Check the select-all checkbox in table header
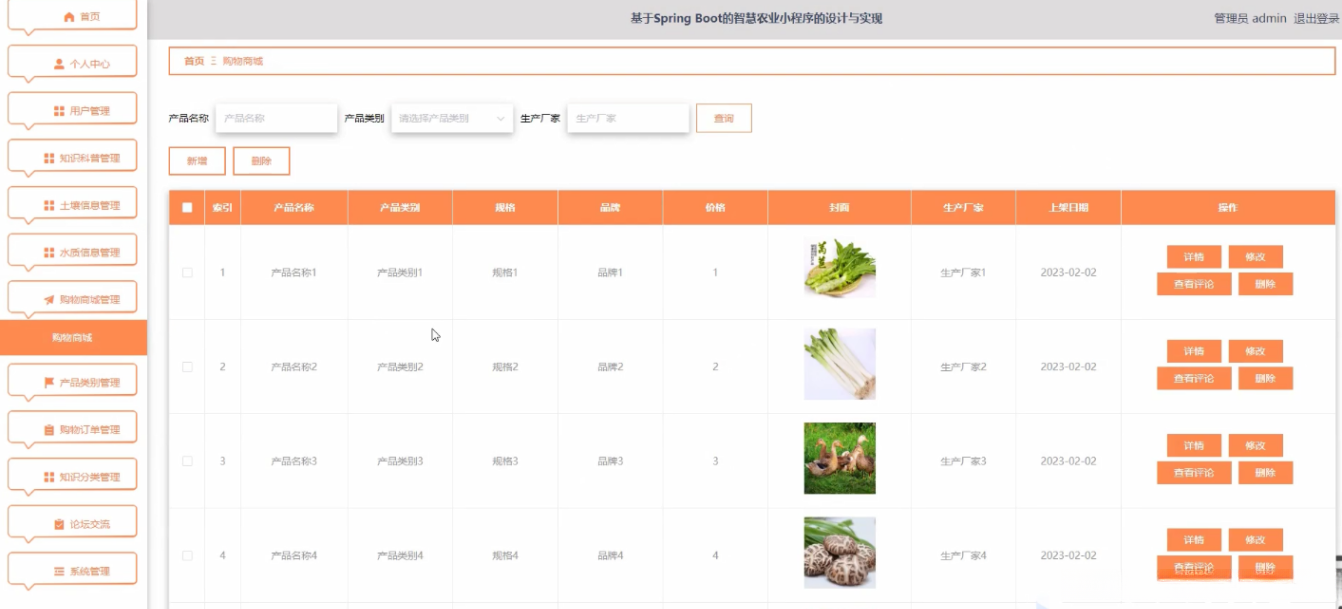The width and height of the screenshot is (1342, 609). coord(185,207)
